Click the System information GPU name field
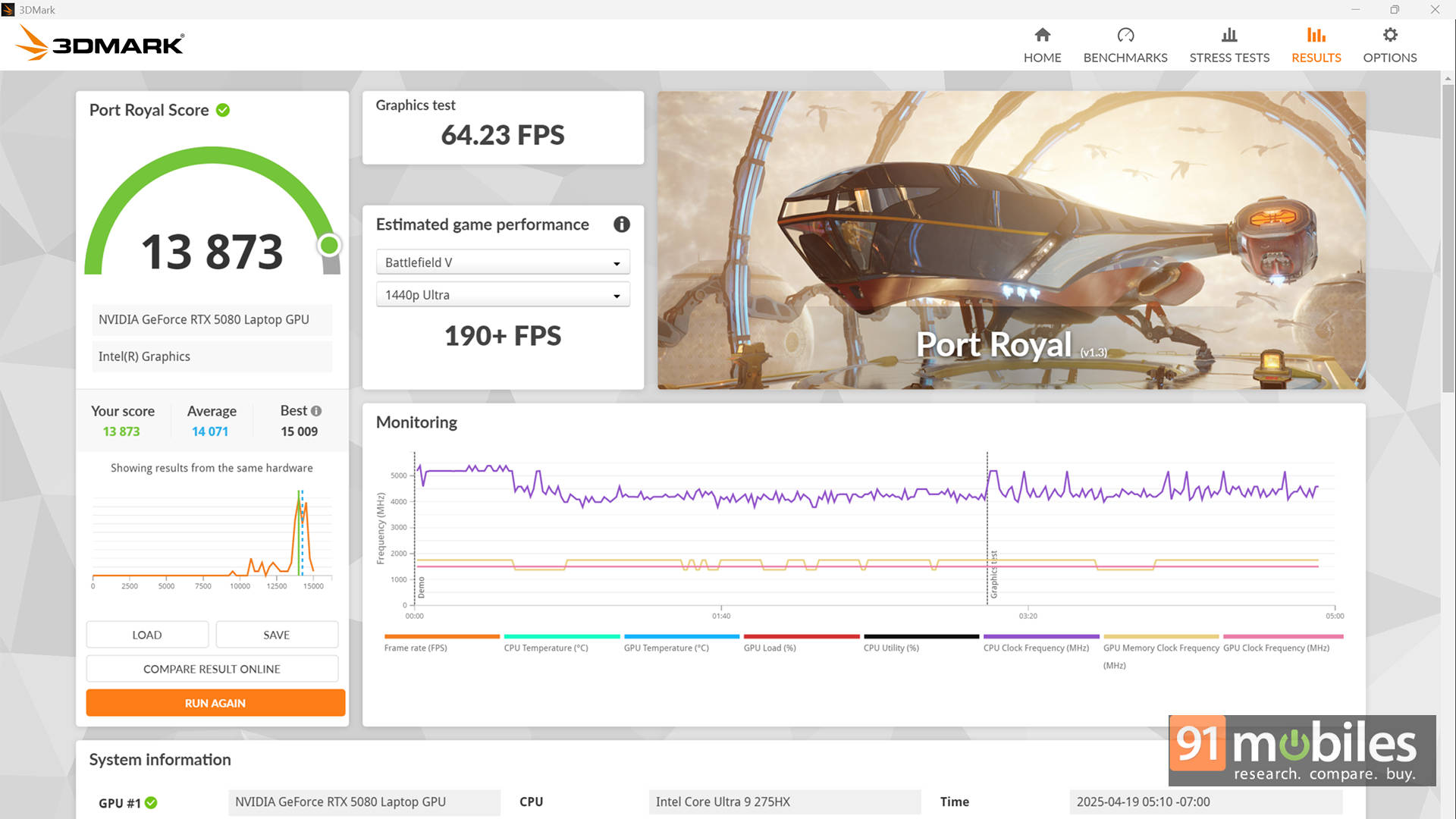Viewport: 1456px width, 819px height. (x=364, y=802)
